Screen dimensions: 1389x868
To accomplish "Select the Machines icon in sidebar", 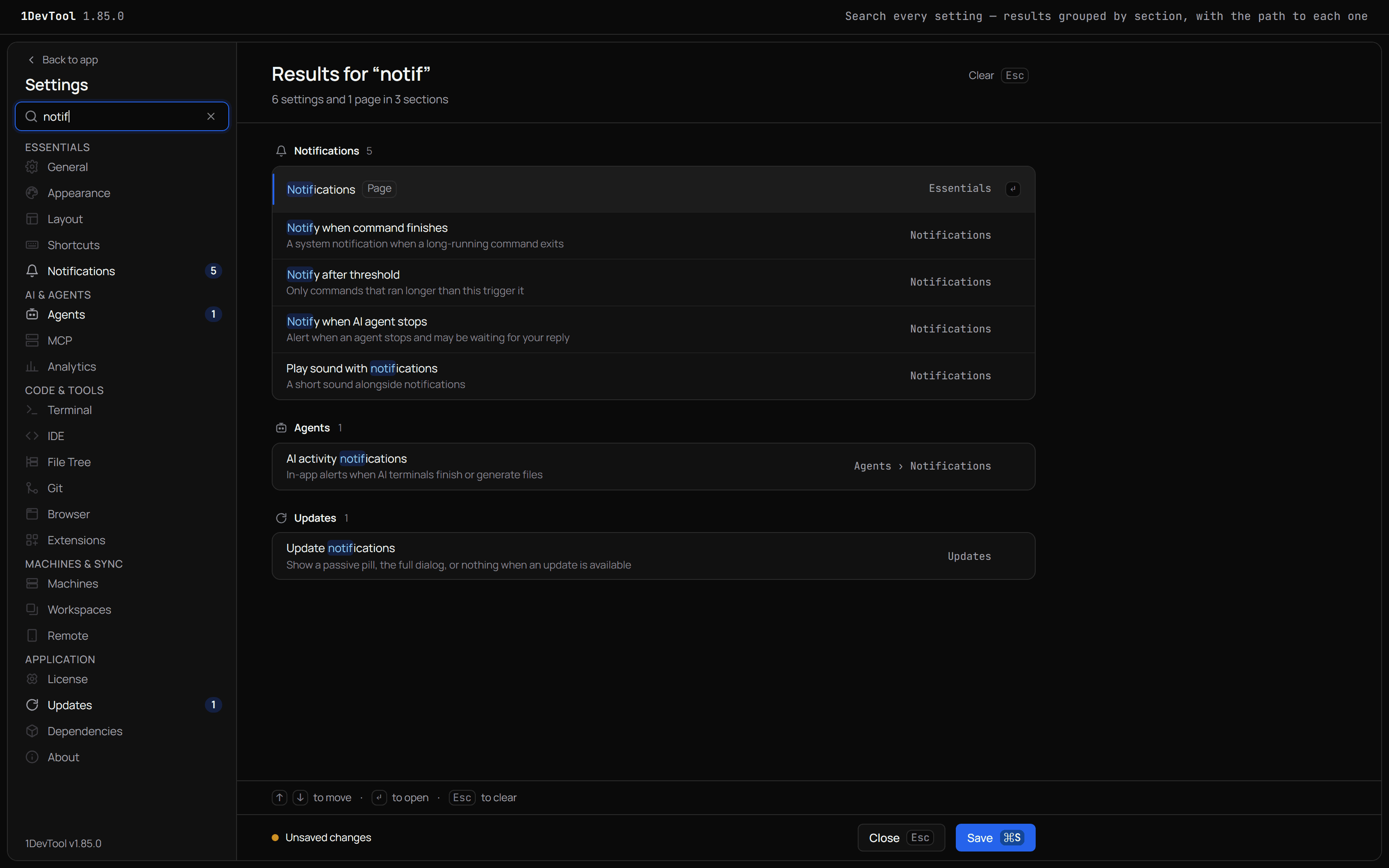I will [32, 583].
